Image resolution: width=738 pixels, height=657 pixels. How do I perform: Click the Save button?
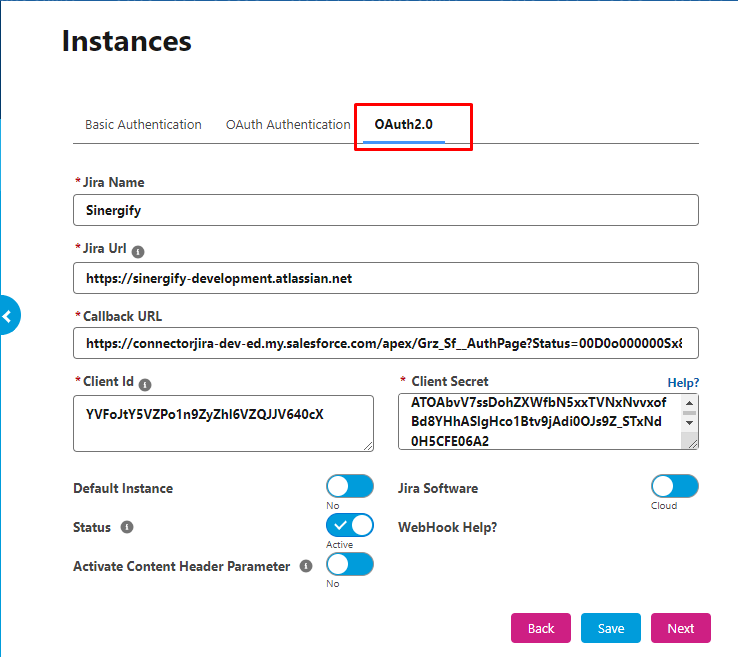pos(610,628)
